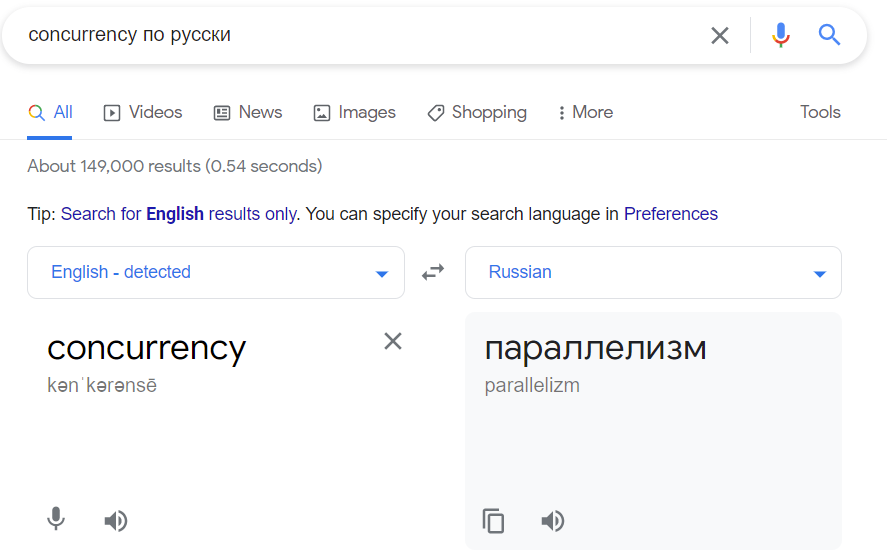Follow the 'Search for English results only' link
The image size is (887, 560).
[x=178, y=214]
